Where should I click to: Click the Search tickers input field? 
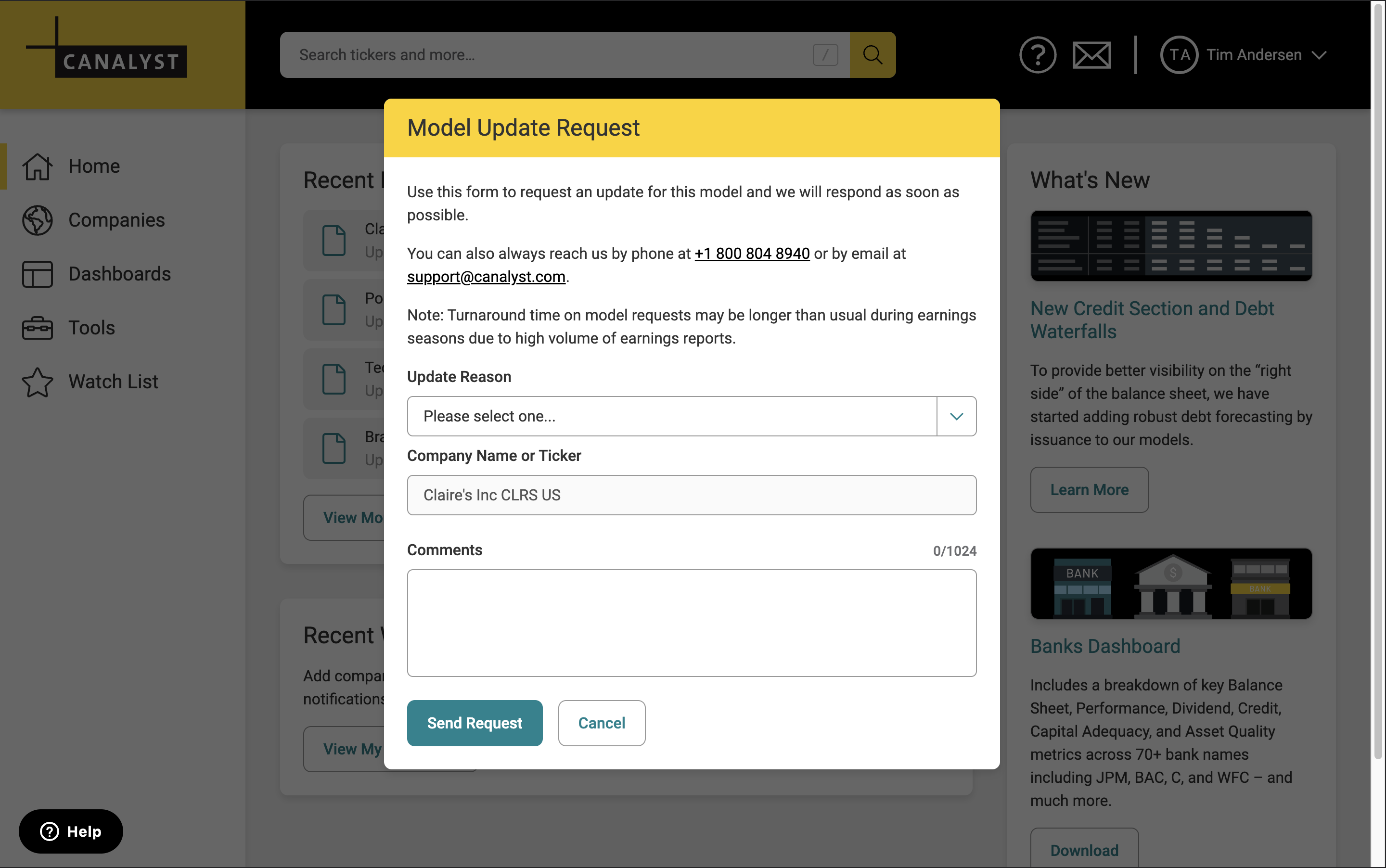[x=551, y=55]
